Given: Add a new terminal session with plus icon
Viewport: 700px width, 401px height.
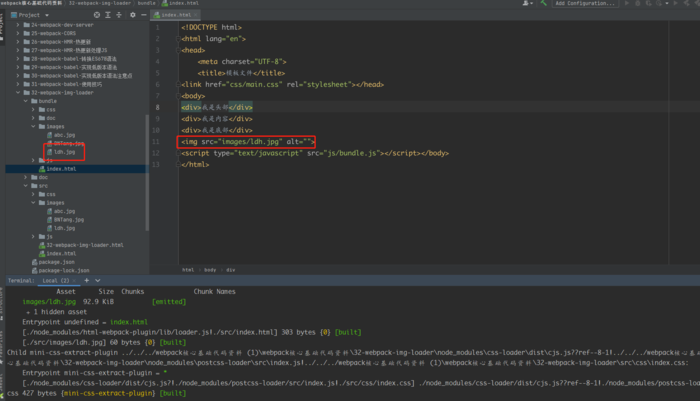Looking at the screenshot, I should [x=87, y=280].
